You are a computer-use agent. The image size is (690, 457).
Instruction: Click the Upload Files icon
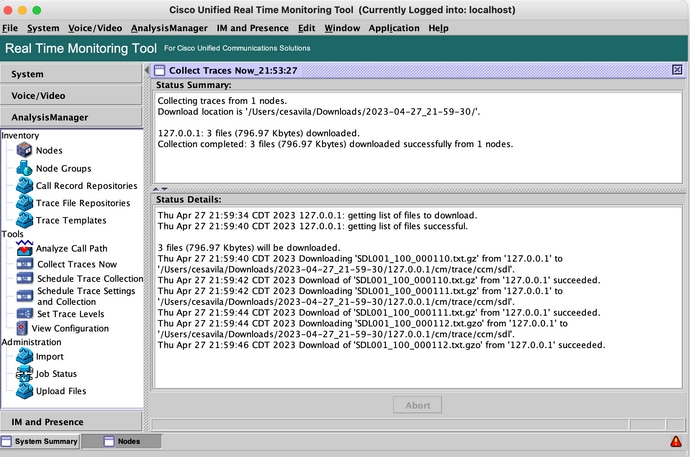[24, 391]
